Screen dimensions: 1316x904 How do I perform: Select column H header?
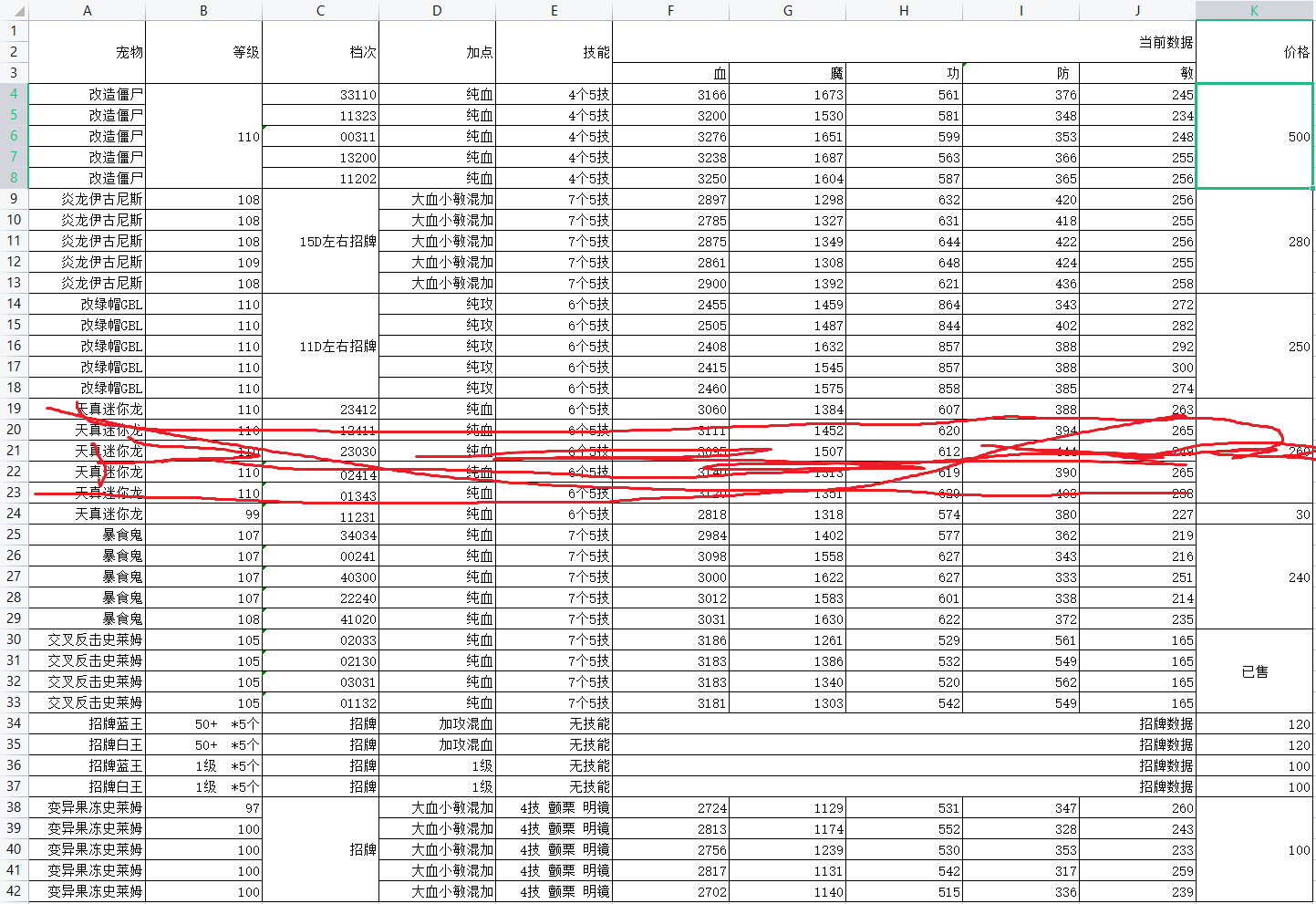904,10
